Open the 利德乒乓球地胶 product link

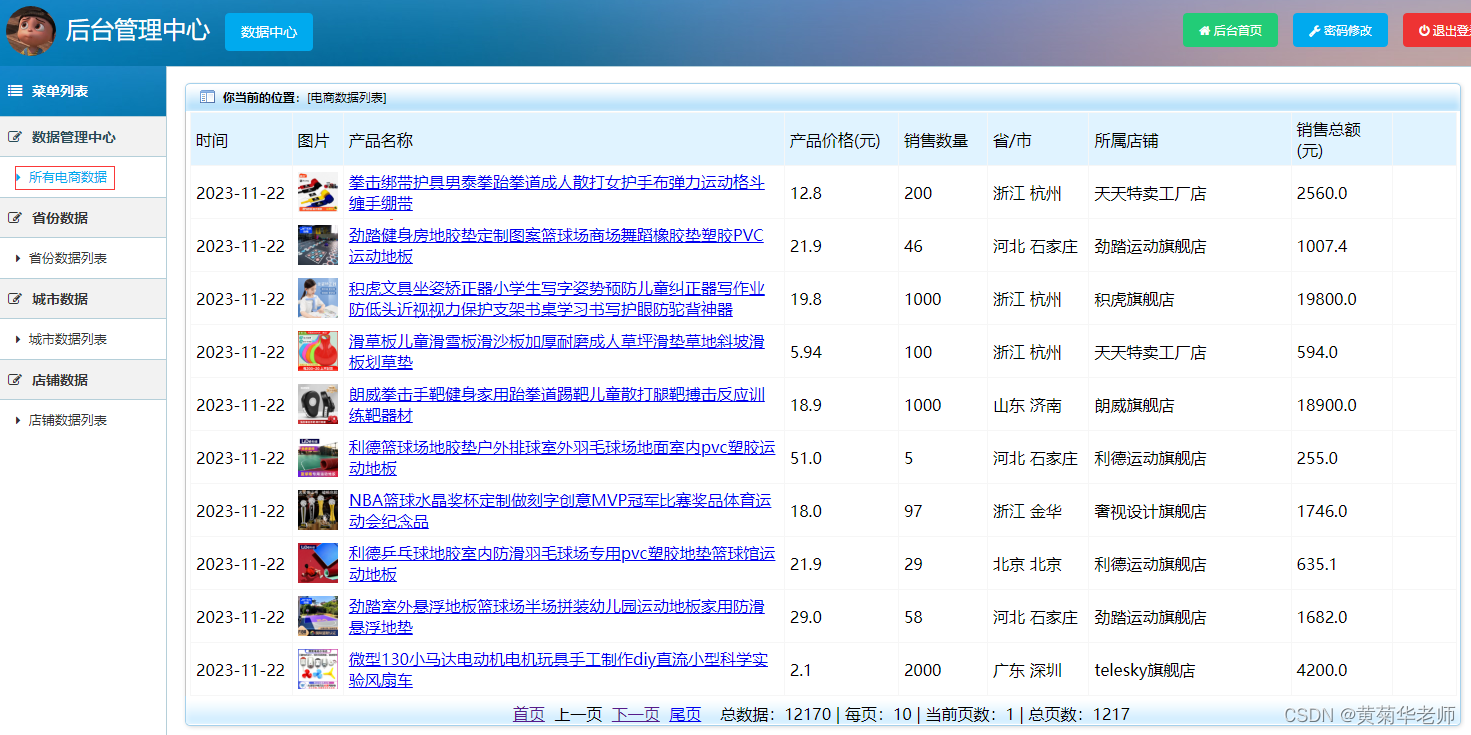click(x=561, y=564)
